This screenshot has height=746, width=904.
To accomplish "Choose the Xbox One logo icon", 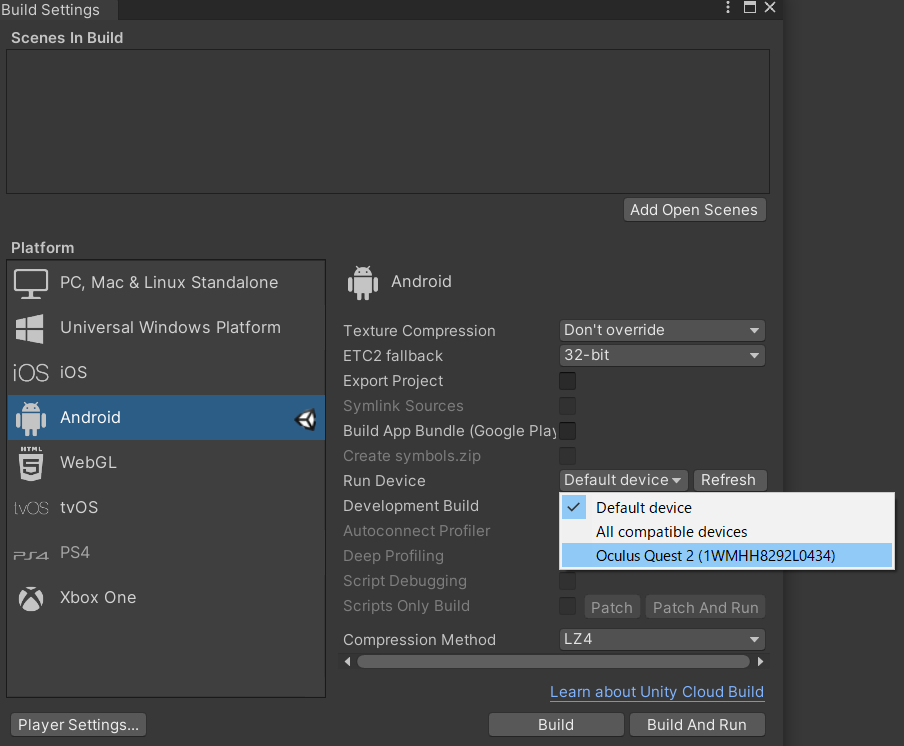I will (31, 598).
